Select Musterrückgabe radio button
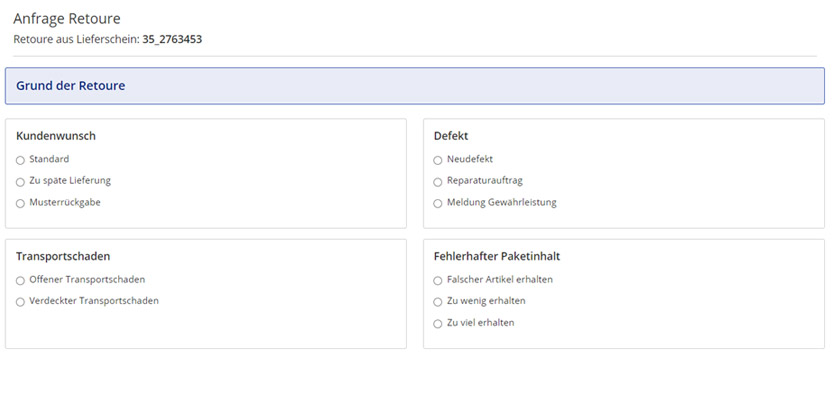The image size is (832, 420). point(20,203)
